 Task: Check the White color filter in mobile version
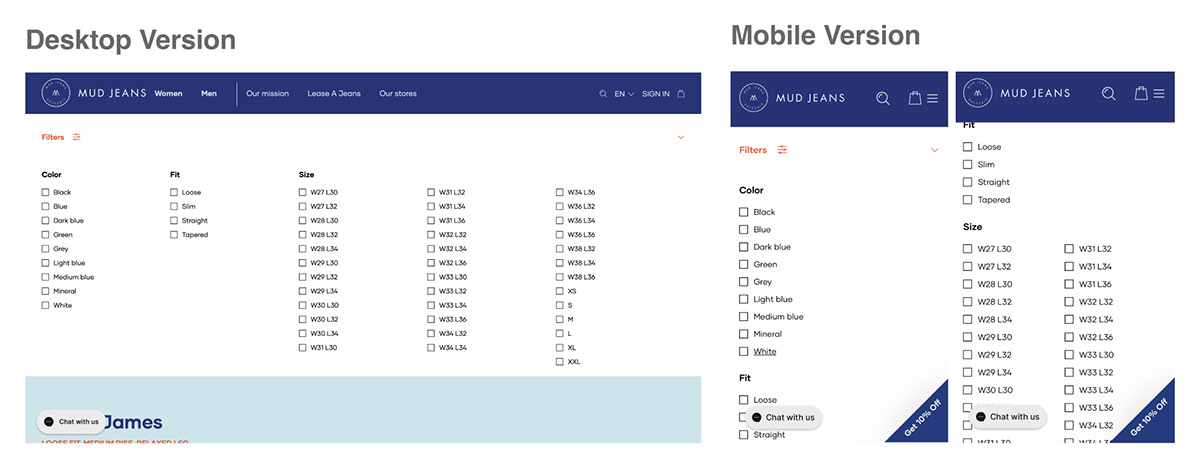(x=743, y=351)
